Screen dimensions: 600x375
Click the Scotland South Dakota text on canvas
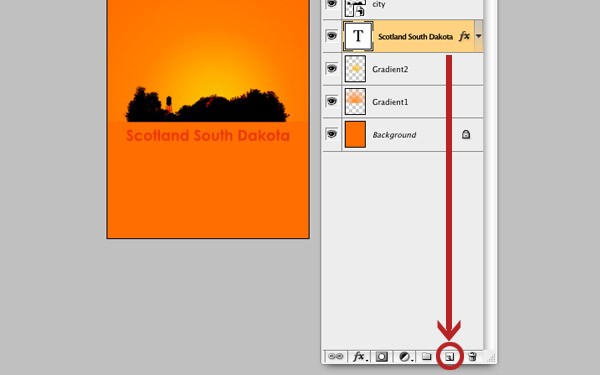point(208,135)
